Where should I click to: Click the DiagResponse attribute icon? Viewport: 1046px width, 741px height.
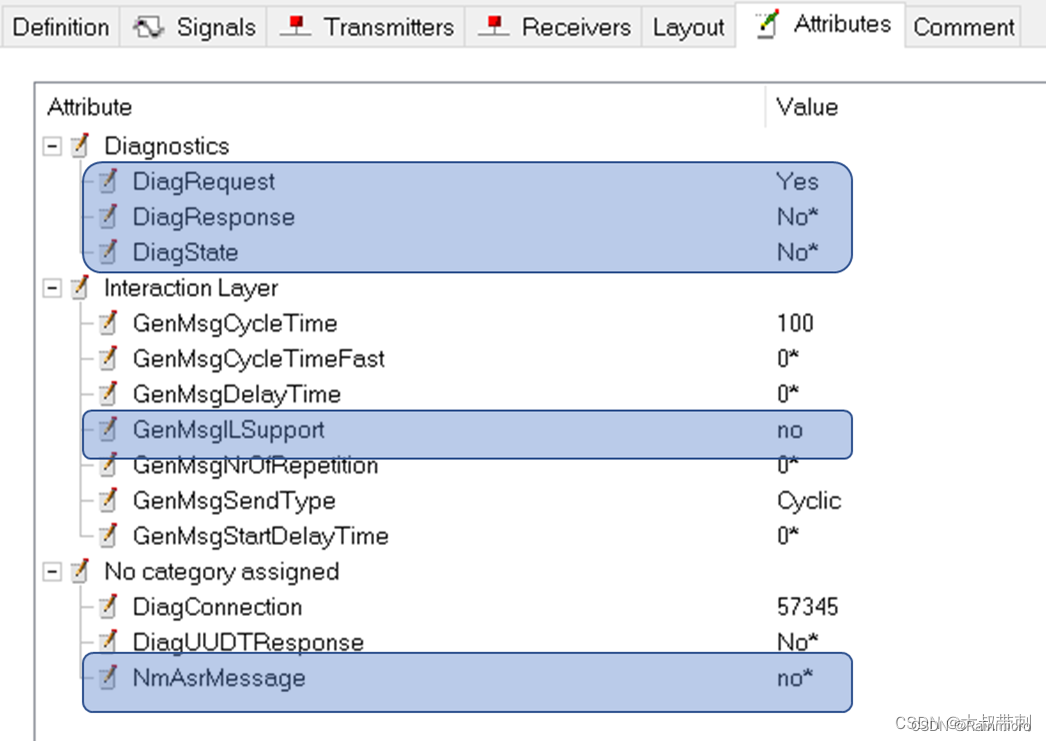[108, 216]
